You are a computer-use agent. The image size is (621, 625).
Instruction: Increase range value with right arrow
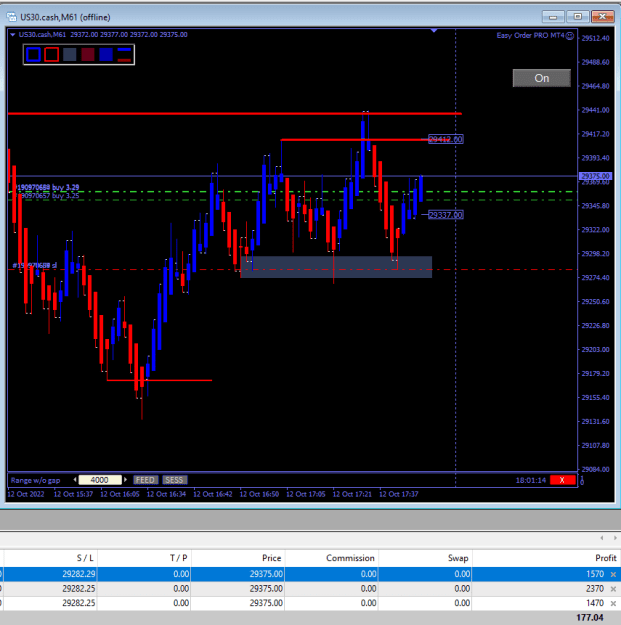pyautogui.click(x=125, y=480)
